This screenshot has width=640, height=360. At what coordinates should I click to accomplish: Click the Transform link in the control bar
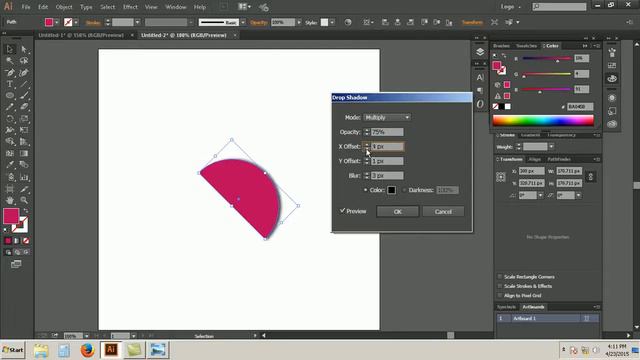(472, 22)
